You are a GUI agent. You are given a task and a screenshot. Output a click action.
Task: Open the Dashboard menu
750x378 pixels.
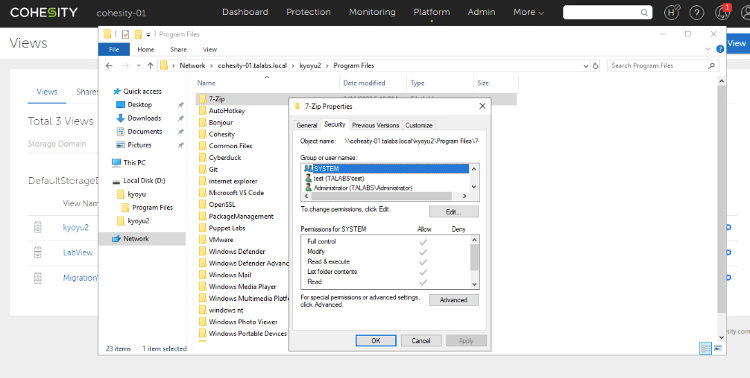tap(245, 12)
